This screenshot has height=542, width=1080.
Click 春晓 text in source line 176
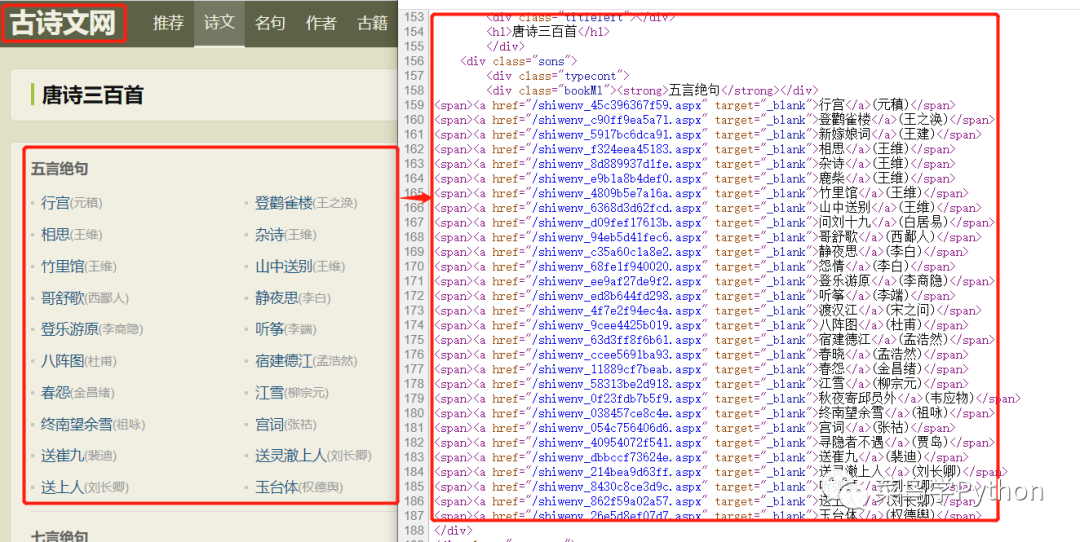click(831, 355)
